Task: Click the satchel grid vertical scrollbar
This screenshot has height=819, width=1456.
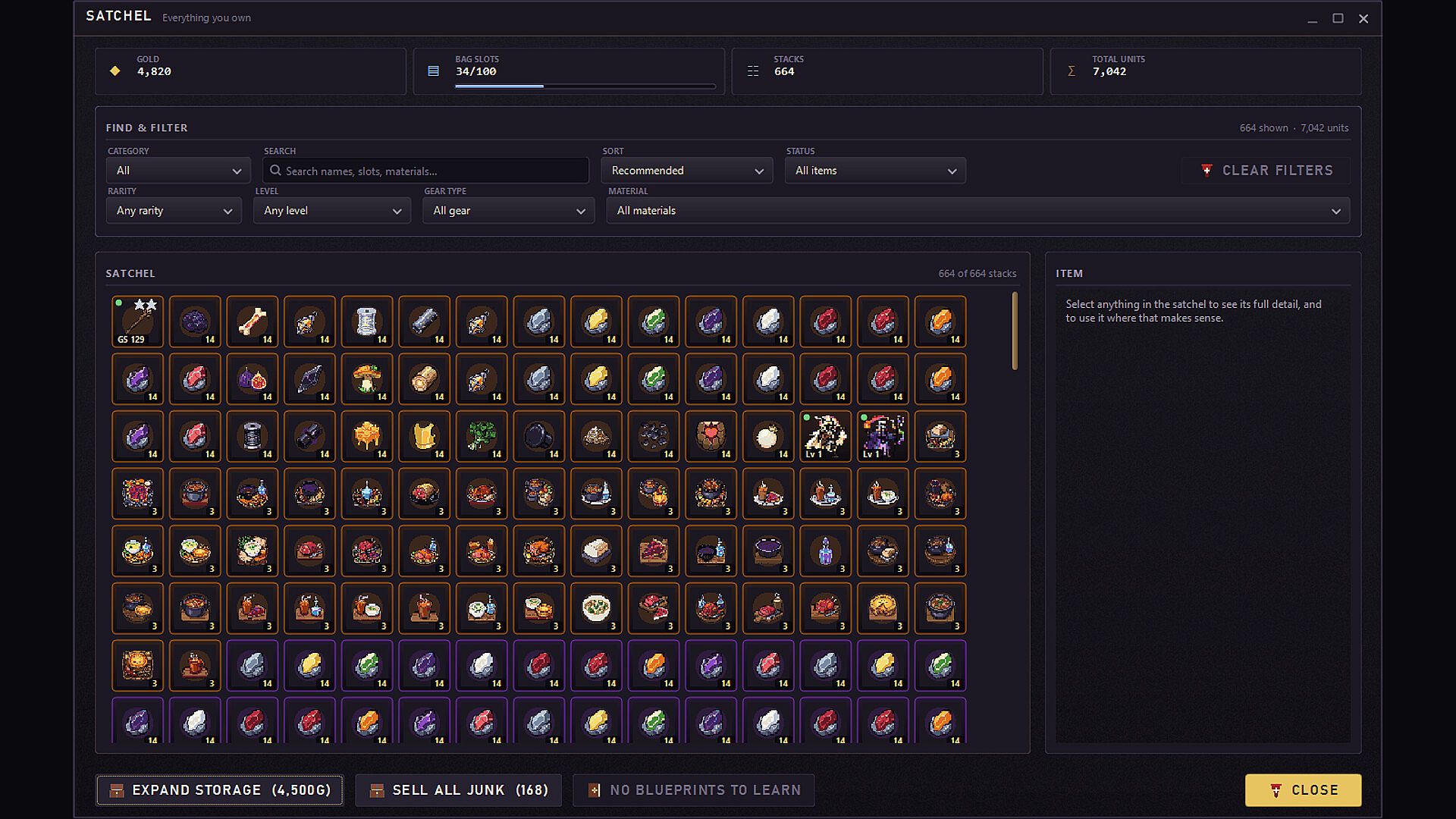Action: coord(1015,331)
